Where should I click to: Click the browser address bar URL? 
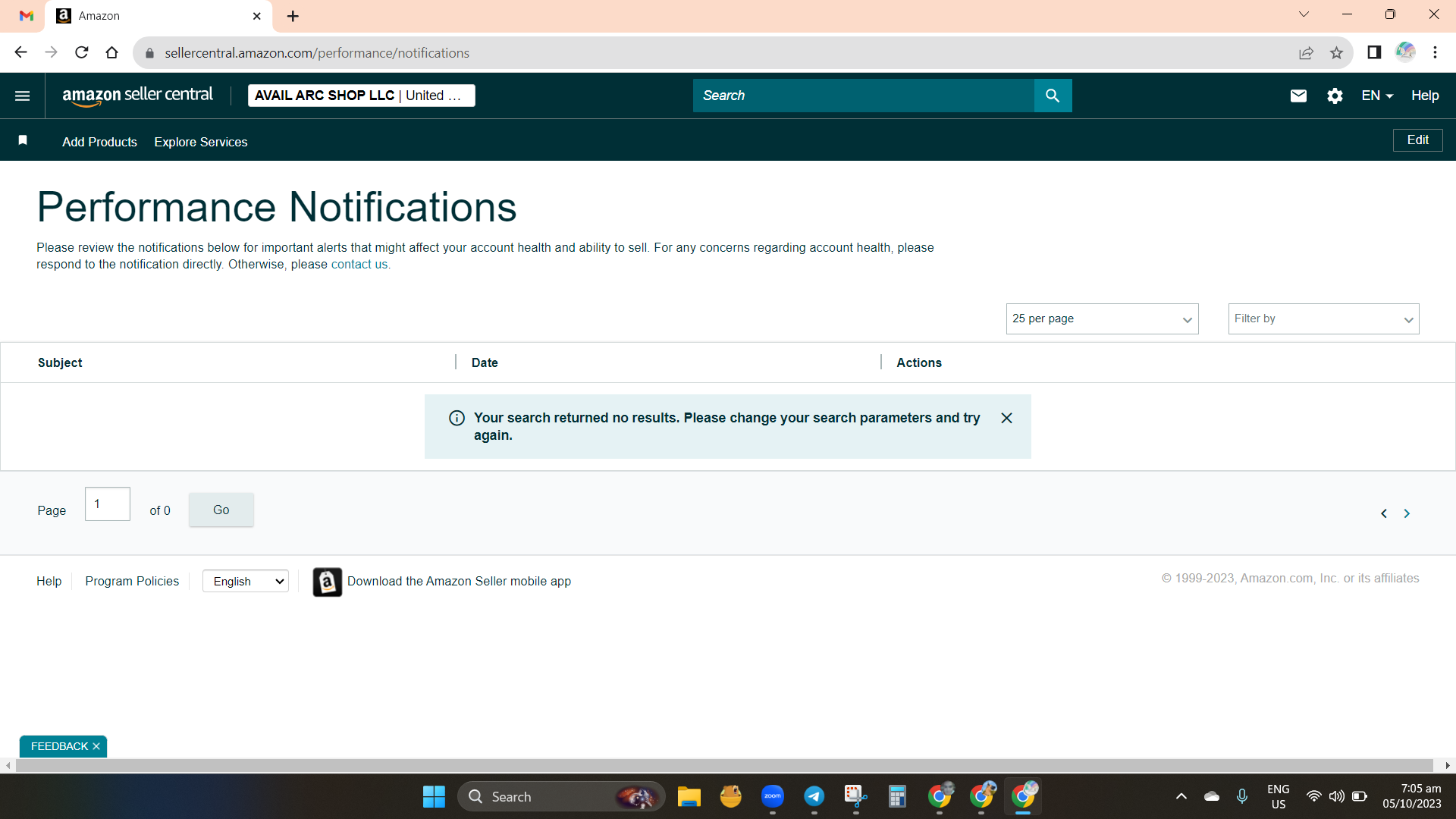(317, 53)
